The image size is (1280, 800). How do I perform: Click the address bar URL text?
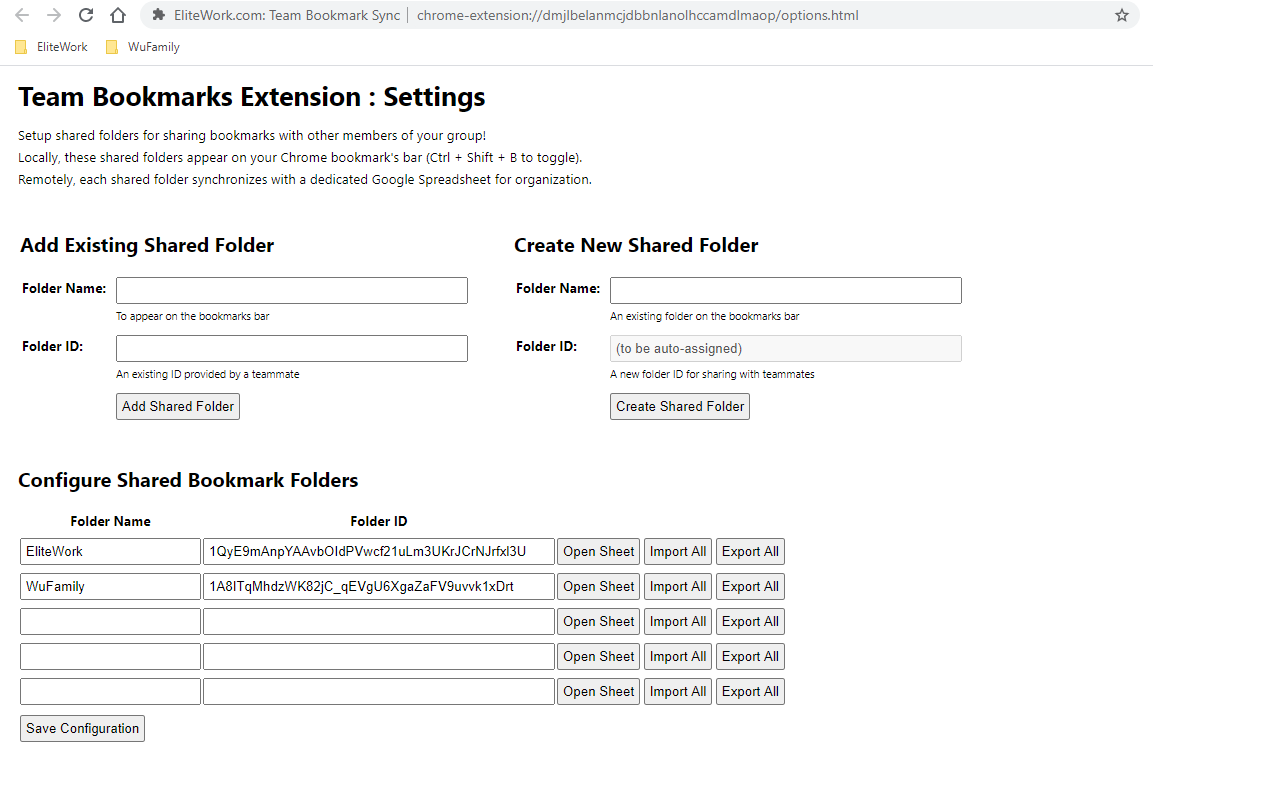pyautogui.click(x=637, y=15)
